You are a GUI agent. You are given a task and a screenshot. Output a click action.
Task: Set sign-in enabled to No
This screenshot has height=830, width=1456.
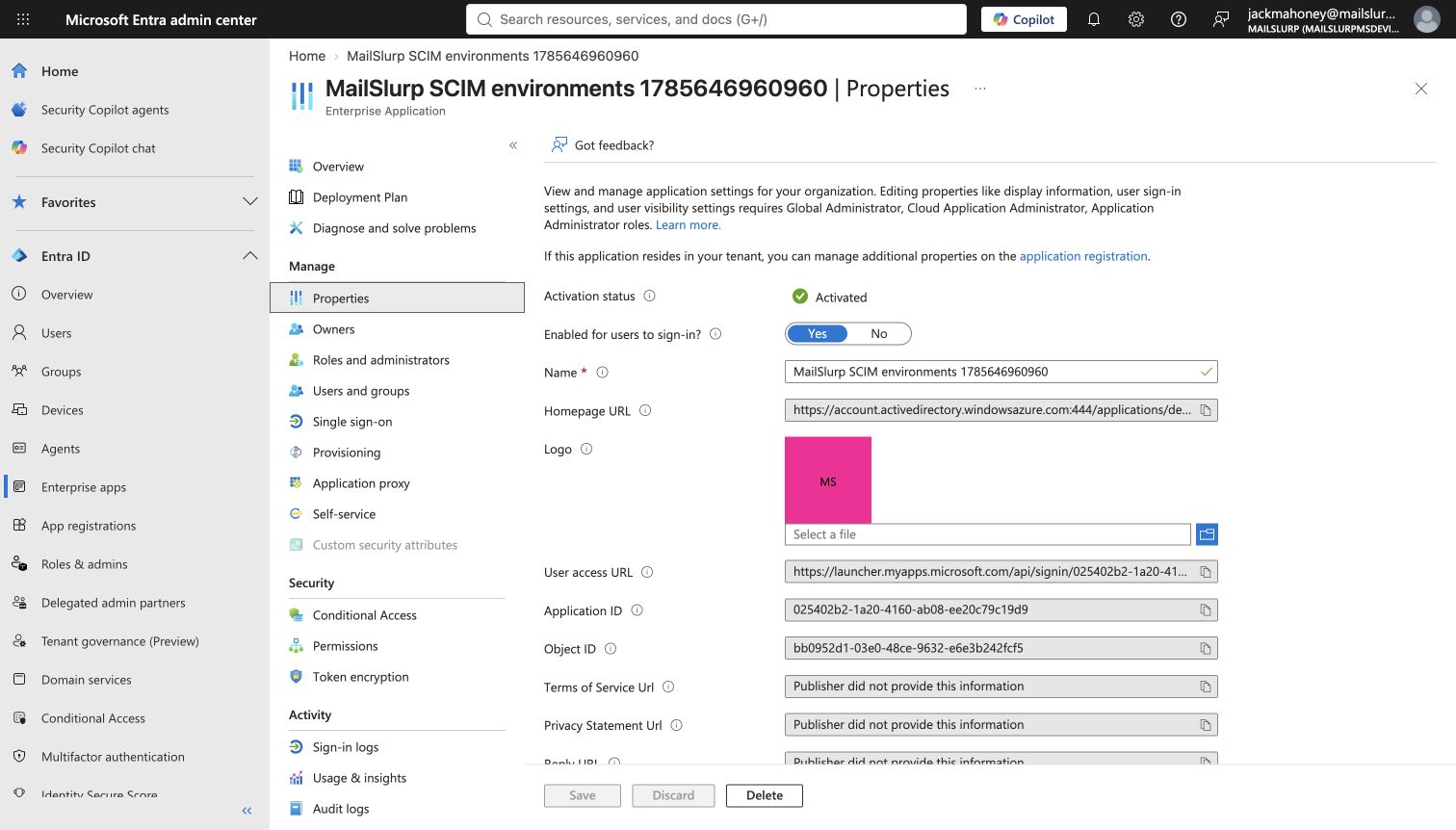pos(879,334)
